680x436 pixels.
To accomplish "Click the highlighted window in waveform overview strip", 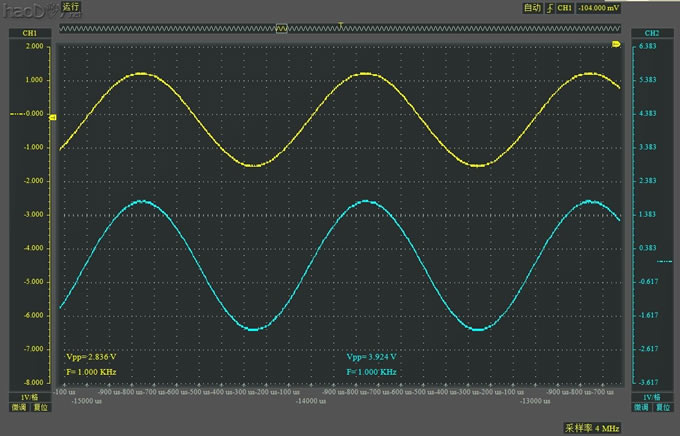I will pos(281,29).
